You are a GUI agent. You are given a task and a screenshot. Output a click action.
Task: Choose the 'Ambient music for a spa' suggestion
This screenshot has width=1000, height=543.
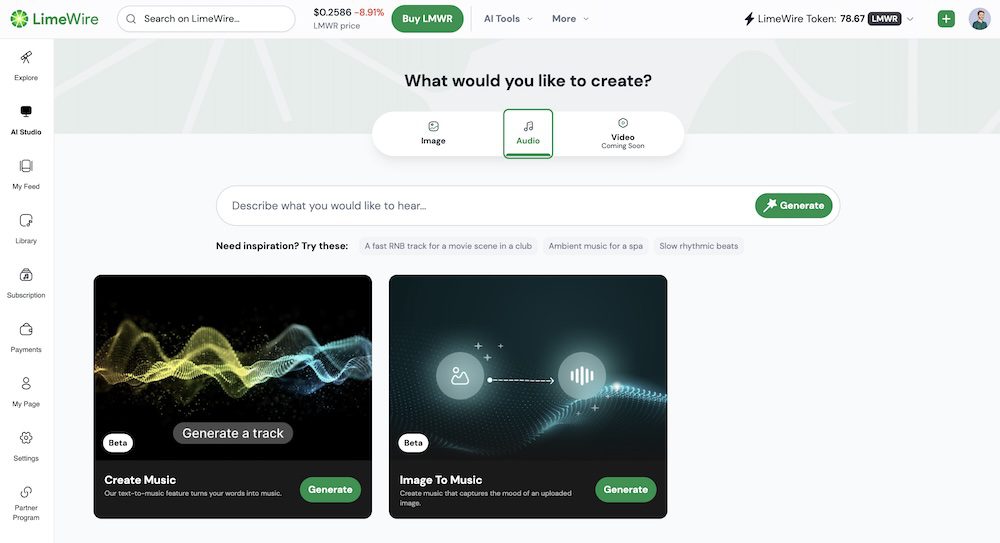(595, 246)
